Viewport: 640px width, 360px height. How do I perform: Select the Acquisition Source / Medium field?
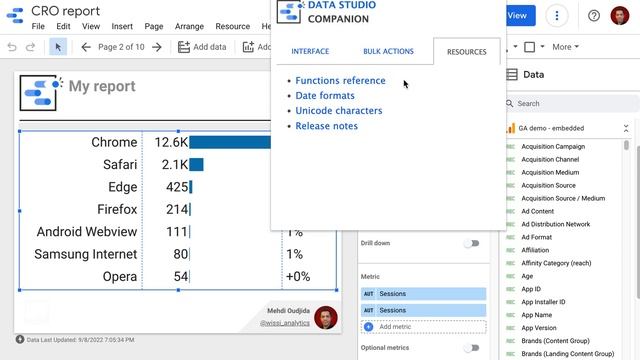tap(563, 198)
